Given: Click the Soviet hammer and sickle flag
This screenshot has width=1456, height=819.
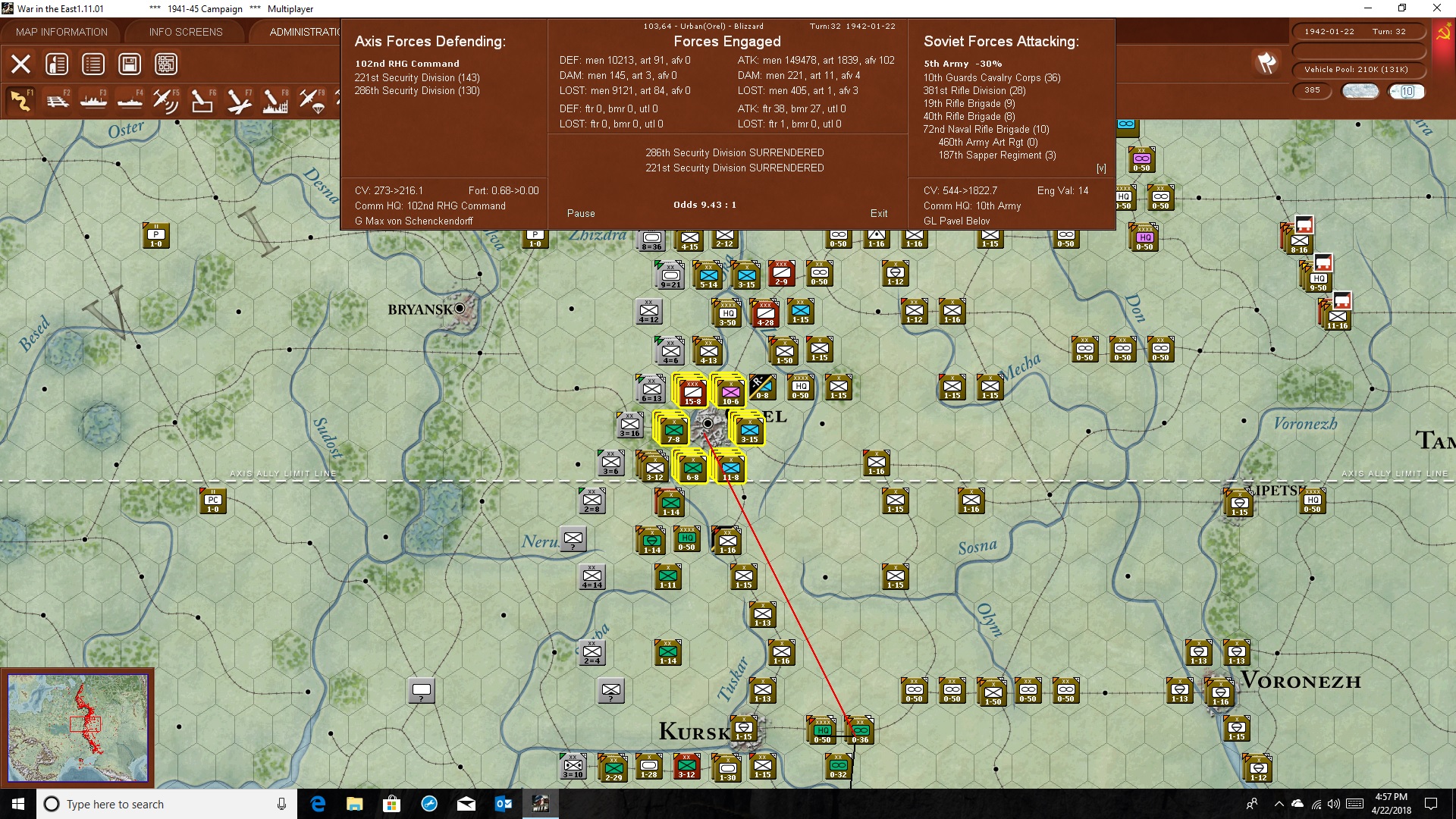Looking at the screenshot, I should tap(1443, 33).
